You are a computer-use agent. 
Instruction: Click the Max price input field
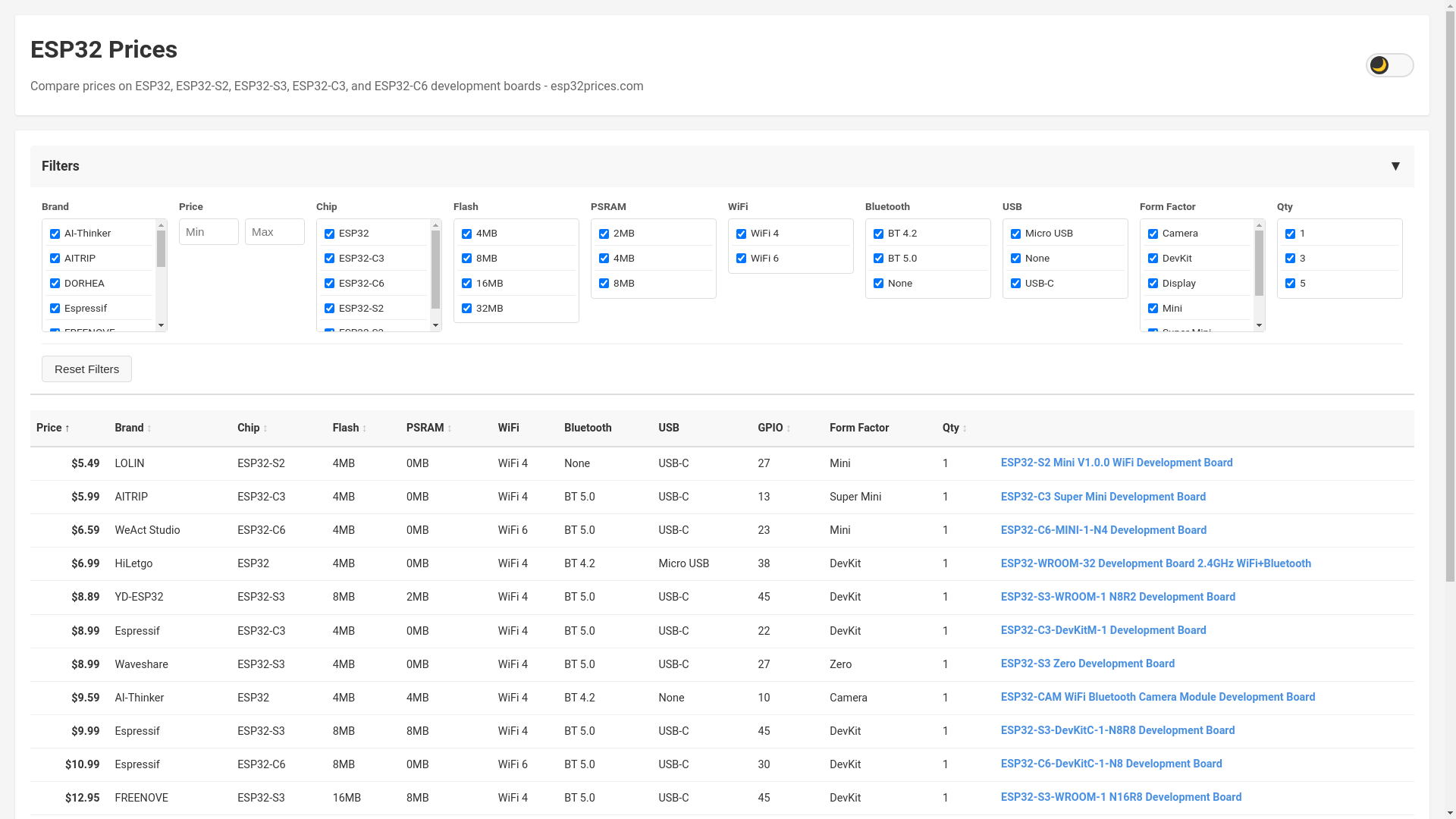275,232
